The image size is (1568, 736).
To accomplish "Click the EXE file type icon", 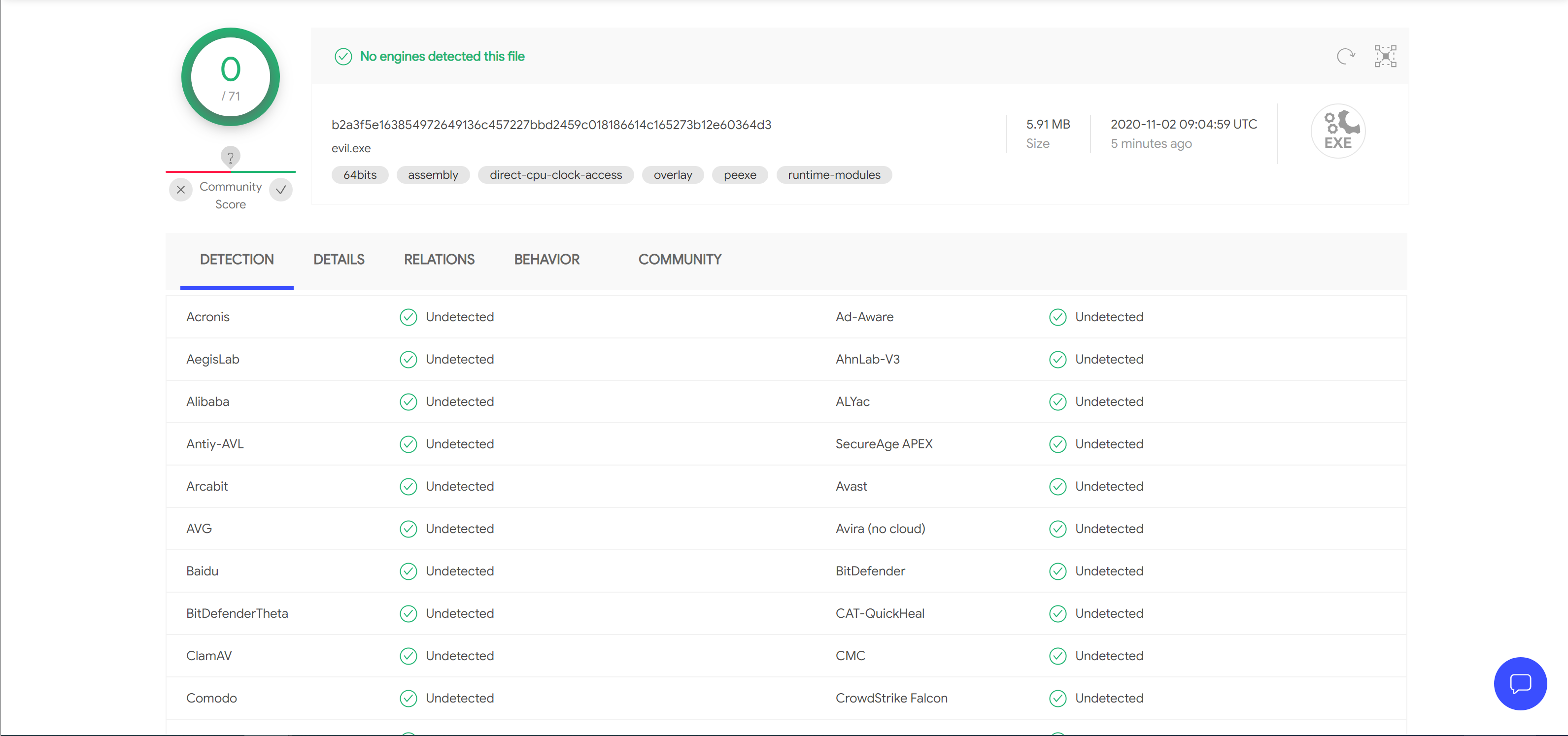I will (x=1337, y=131).
